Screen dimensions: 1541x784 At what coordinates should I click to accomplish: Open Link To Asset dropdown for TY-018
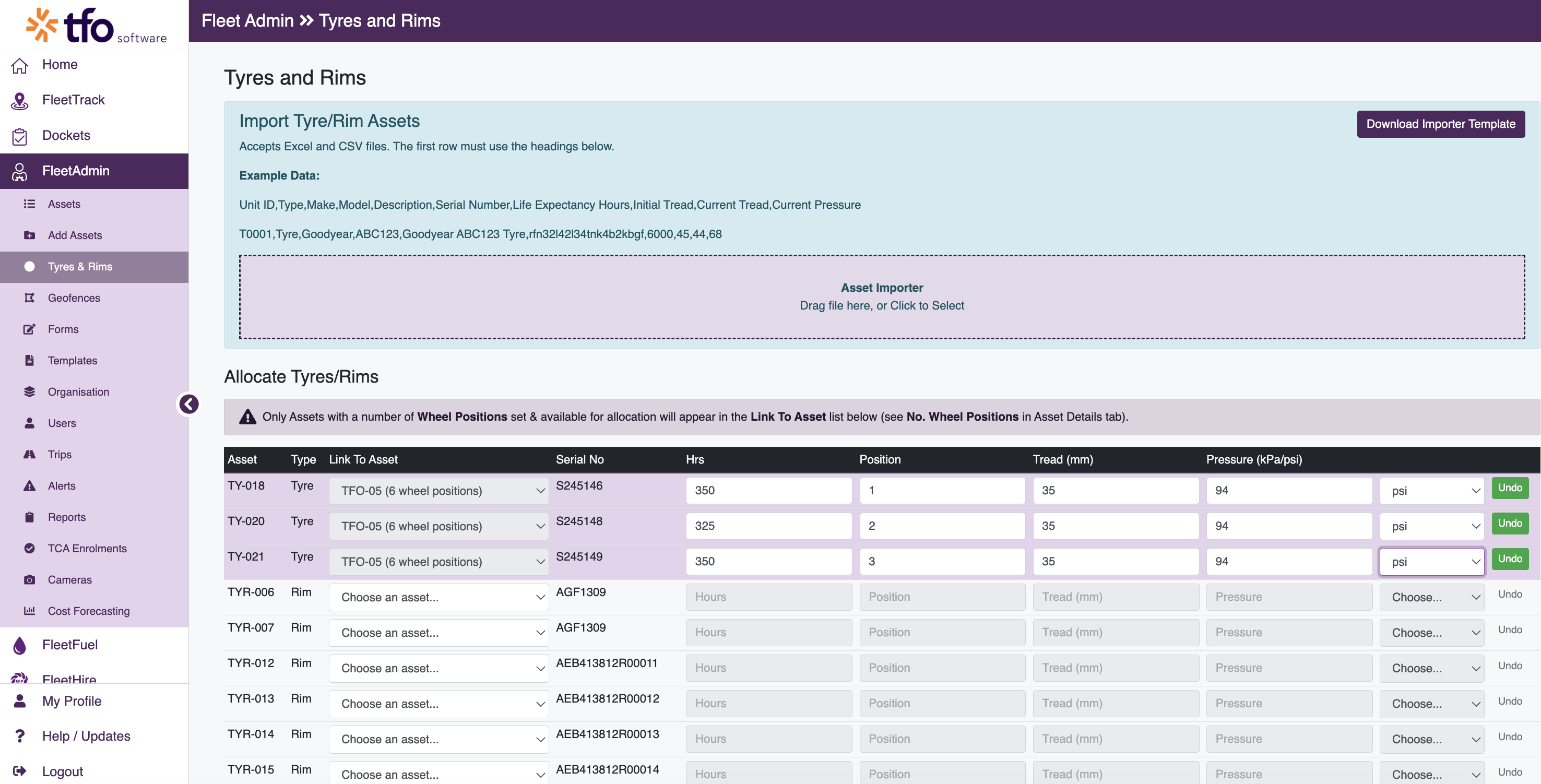(438, 491)
